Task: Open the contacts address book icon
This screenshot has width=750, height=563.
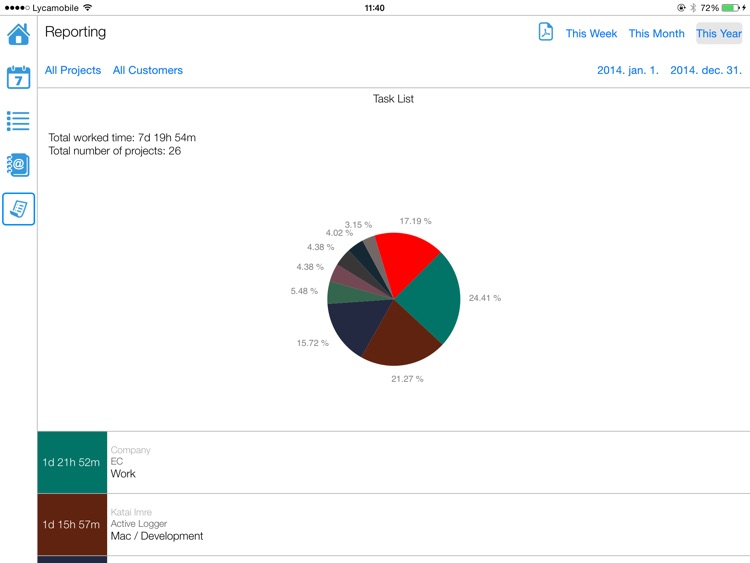Action: [18, 165]
